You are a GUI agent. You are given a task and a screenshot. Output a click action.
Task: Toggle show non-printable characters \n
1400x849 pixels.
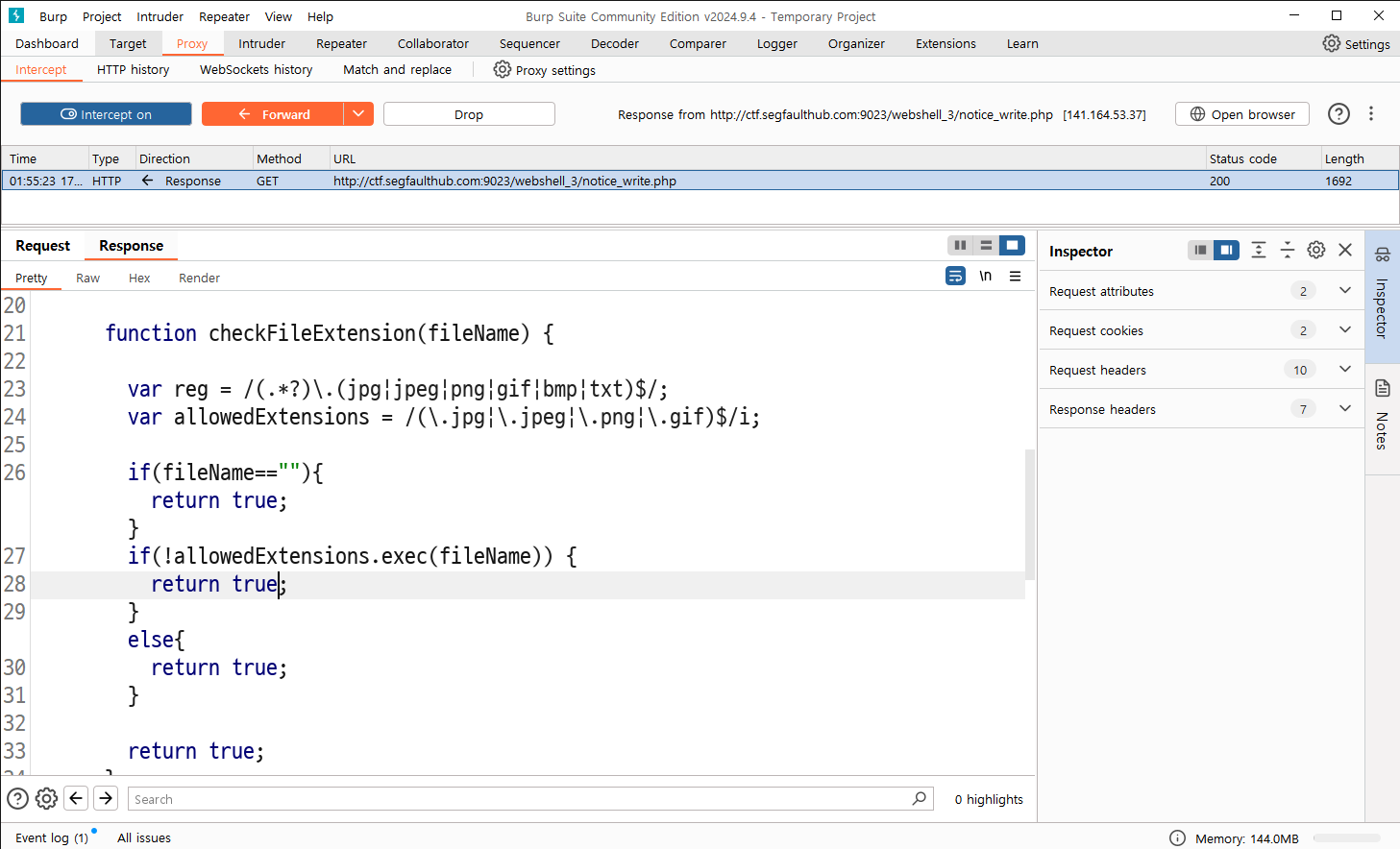coord(985,276)
